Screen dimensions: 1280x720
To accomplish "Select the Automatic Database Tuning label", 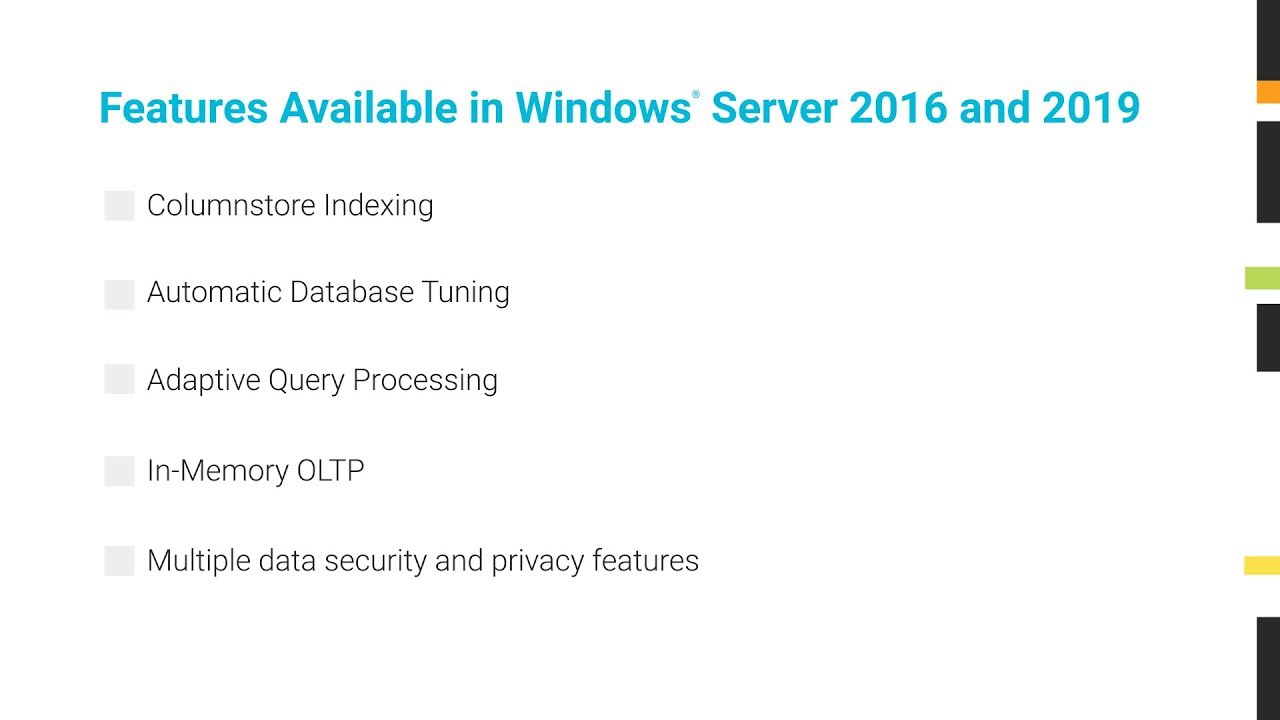I will pos(328,293).
